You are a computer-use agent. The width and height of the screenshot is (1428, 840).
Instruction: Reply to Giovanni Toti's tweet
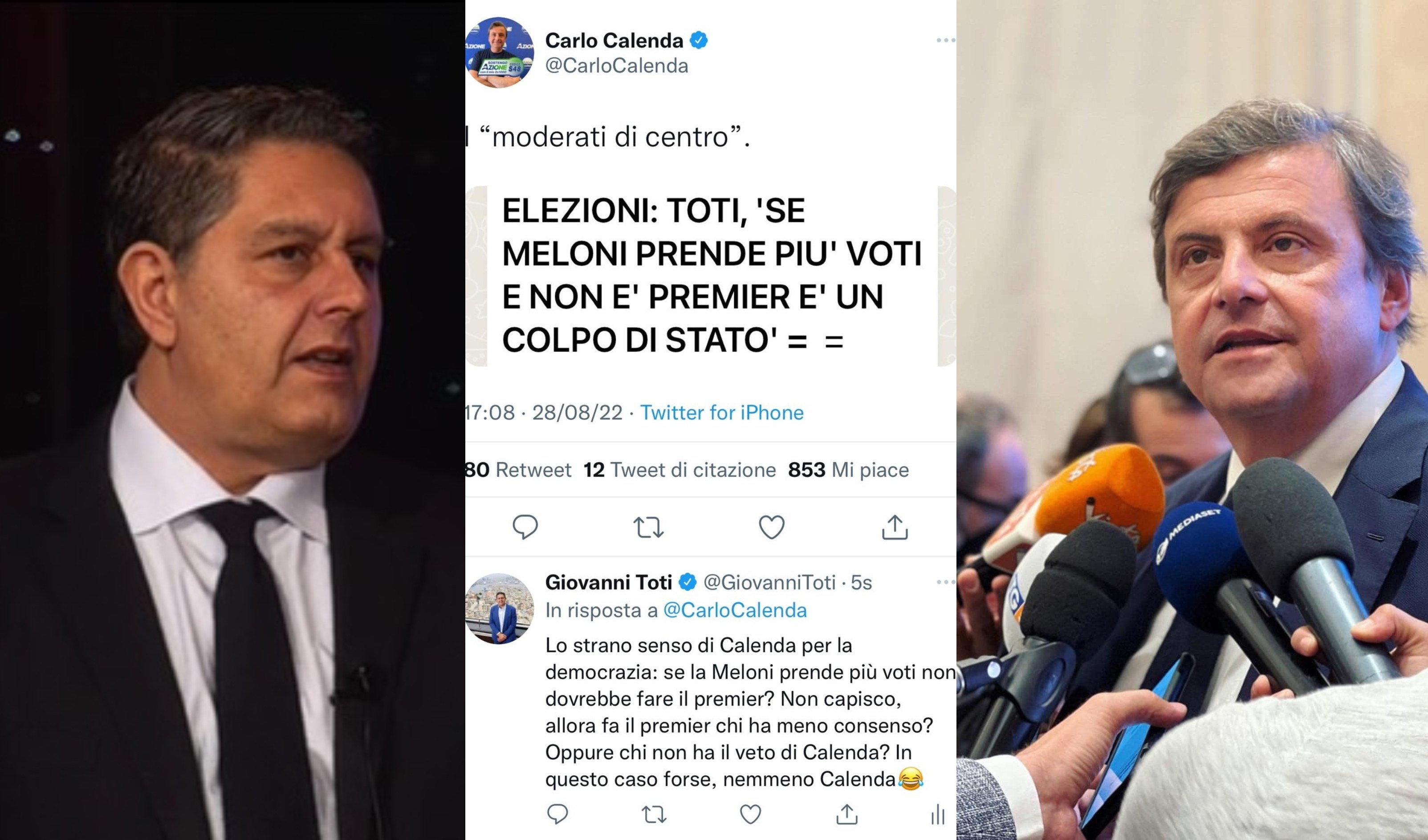tap(557, 814)
